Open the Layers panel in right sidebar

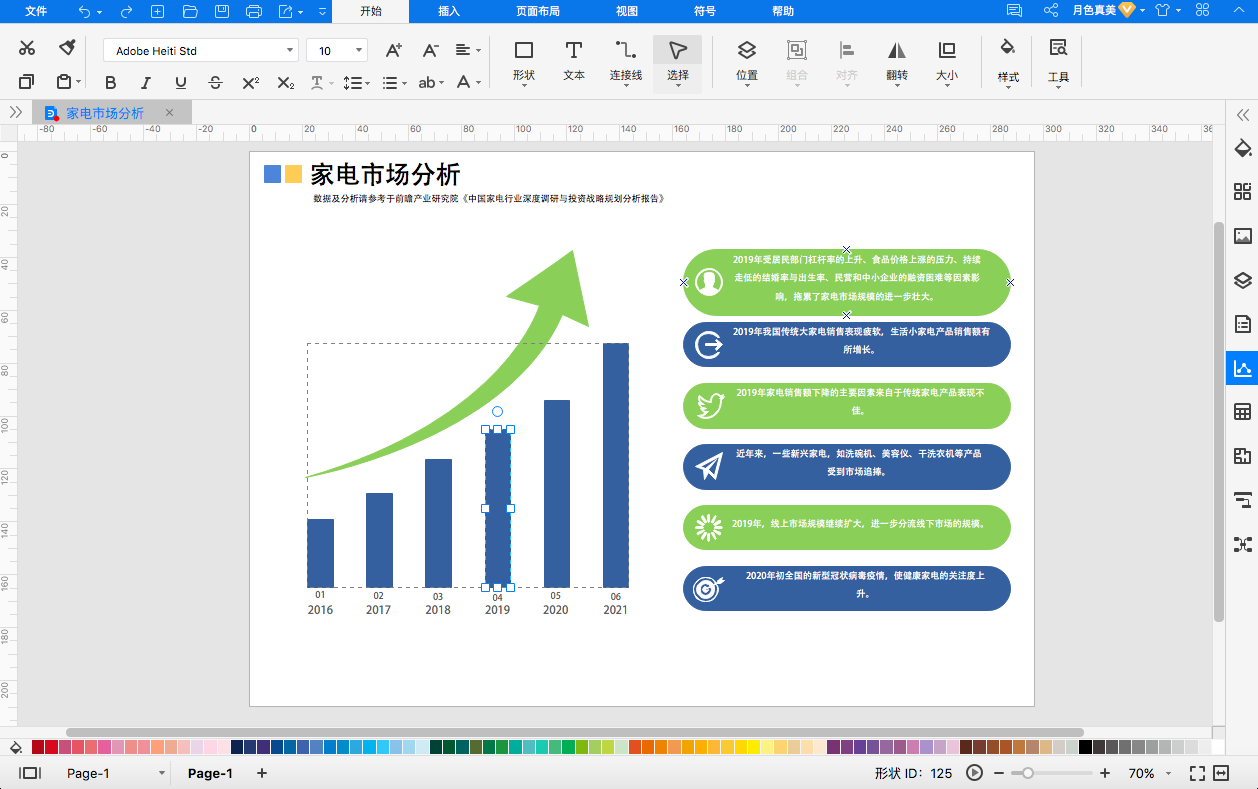[x=1243, y=280]
